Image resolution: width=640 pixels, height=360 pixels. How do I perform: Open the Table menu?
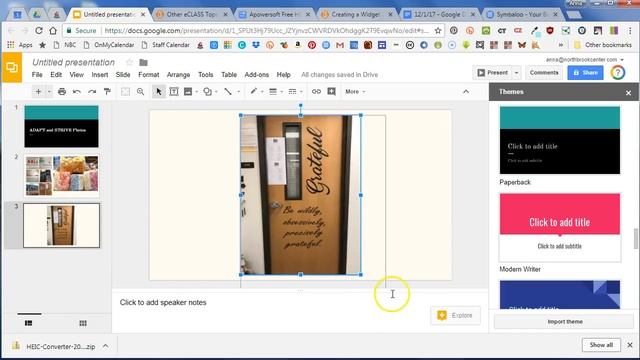pyautogui.click(x=229, y=75)
